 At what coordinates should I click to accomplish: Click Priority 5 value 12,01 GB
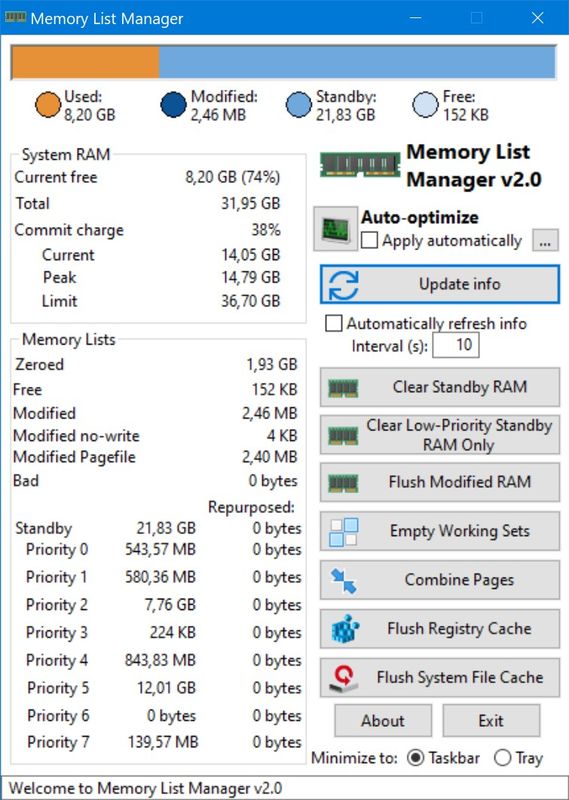[x=166, y=688]
